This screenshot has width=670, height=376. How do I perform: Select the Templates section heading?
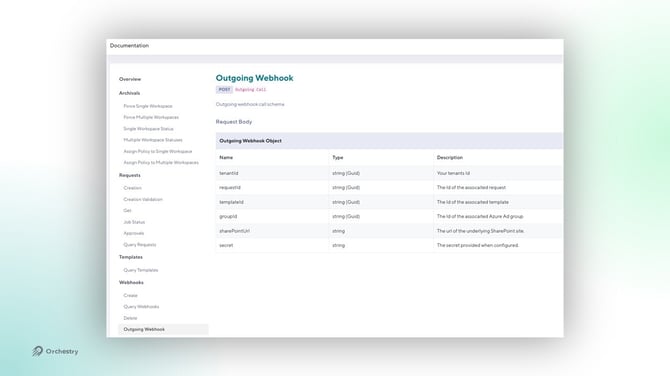click(131, 257)
